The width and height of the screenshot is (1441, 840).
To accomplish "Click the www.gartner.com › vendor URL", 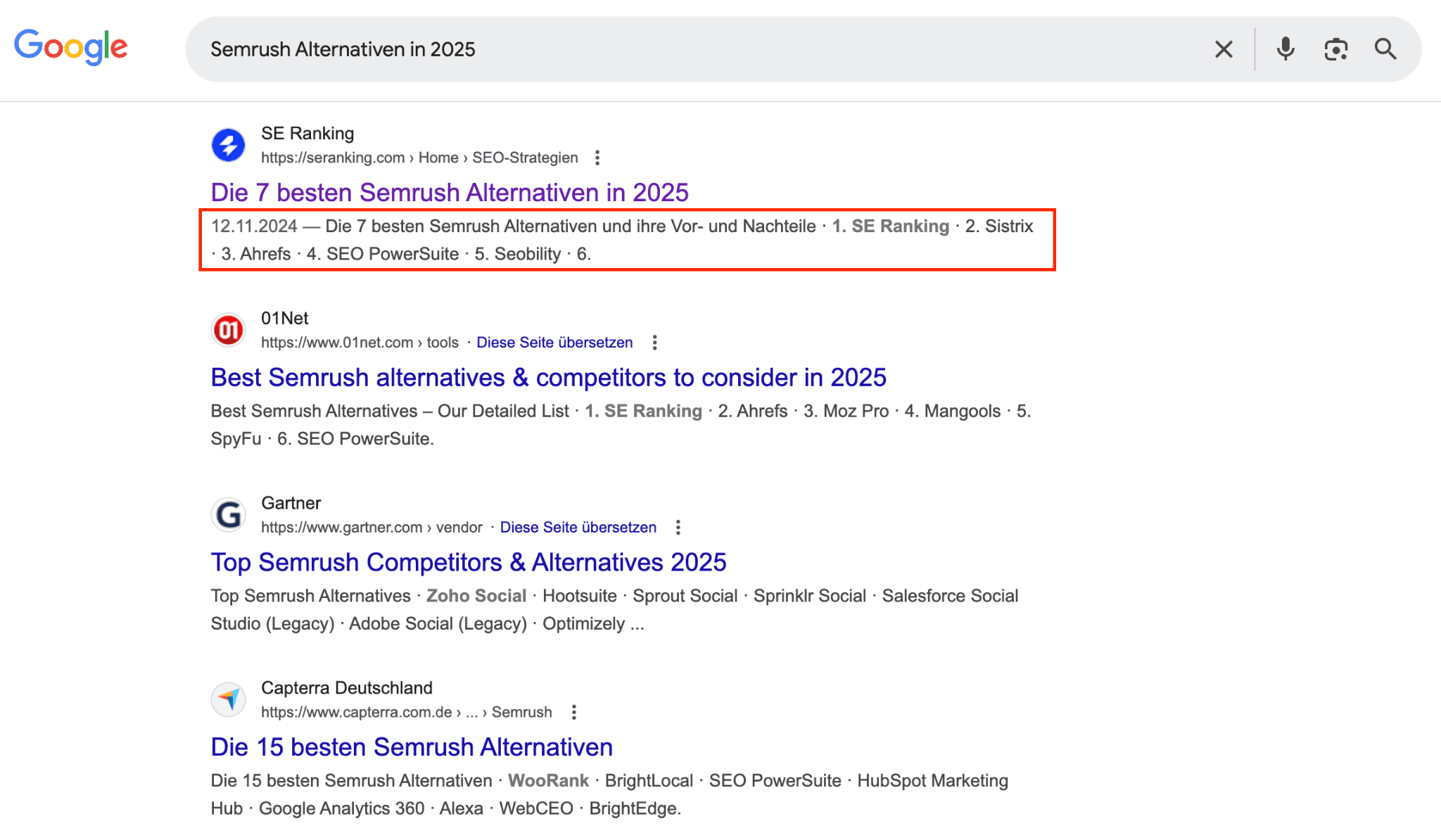I will point(372,528).
